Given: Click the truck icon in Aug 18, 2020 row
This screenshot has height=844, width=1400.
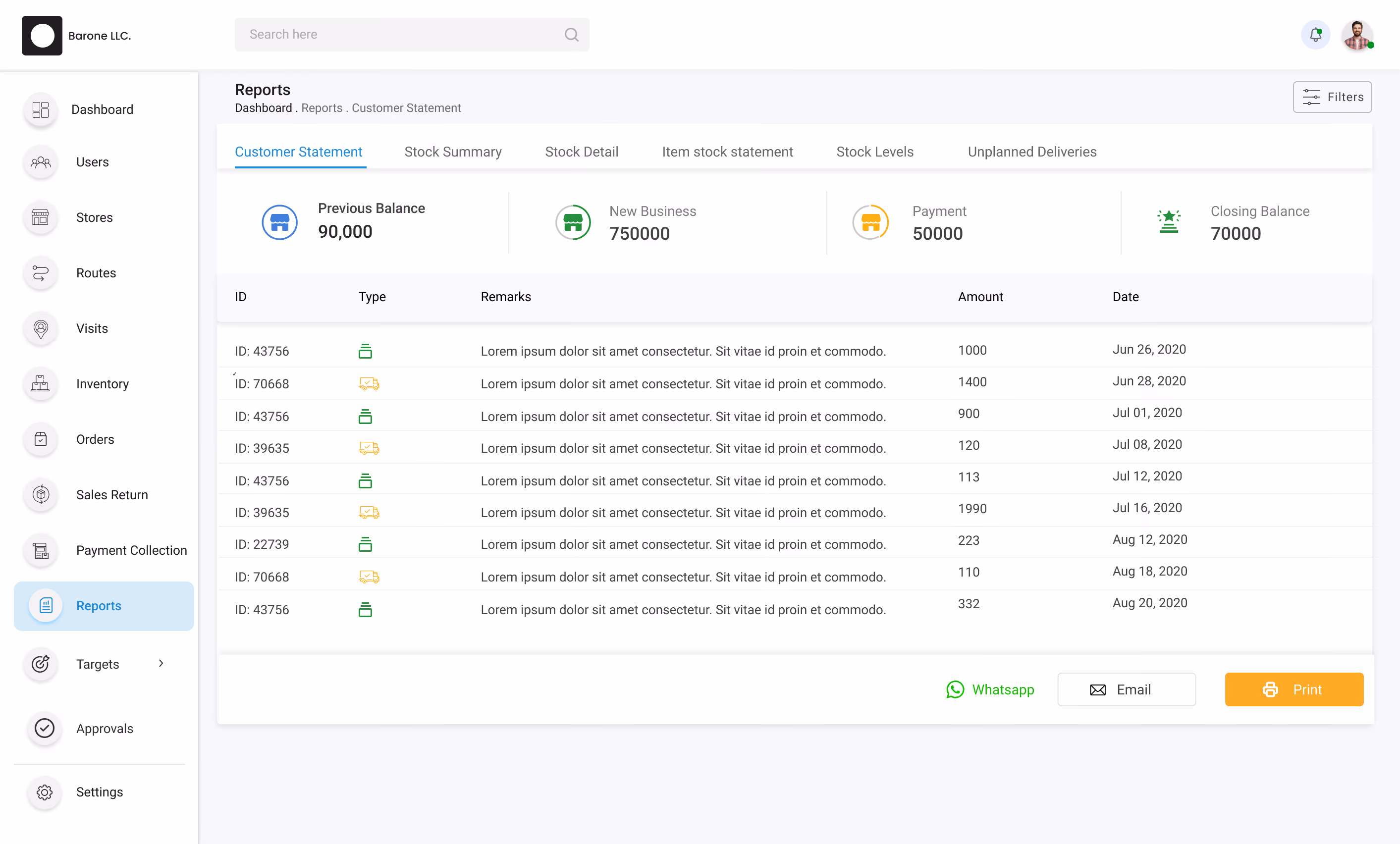Looking at the screenshot, I should [x=369, y=577].
